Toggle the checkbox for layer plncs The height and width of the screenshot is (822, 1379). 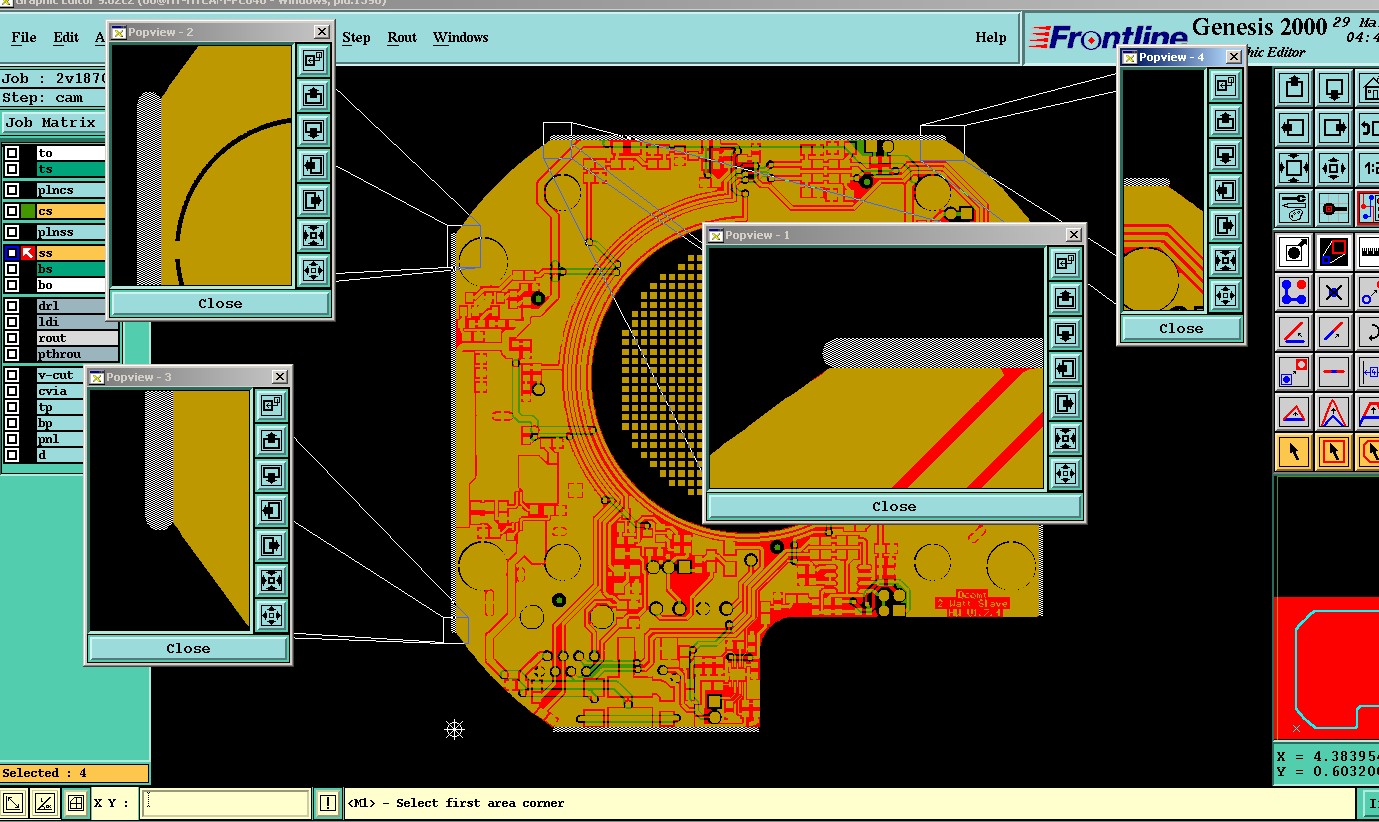pos(12,190)
